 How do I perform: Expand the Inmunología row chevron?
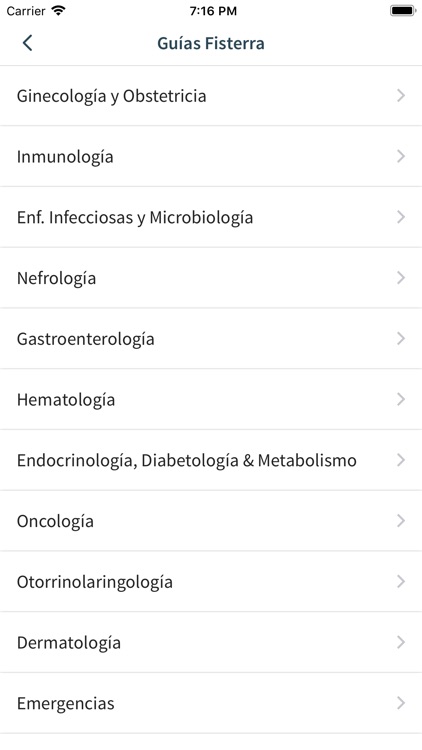(x=401, y=156)
